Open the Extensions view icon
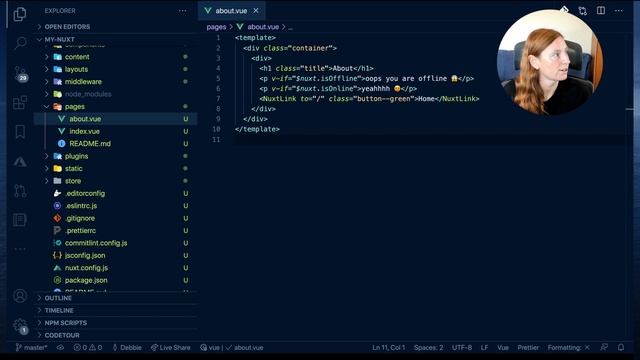640x360 pixels. pos(20,103)
